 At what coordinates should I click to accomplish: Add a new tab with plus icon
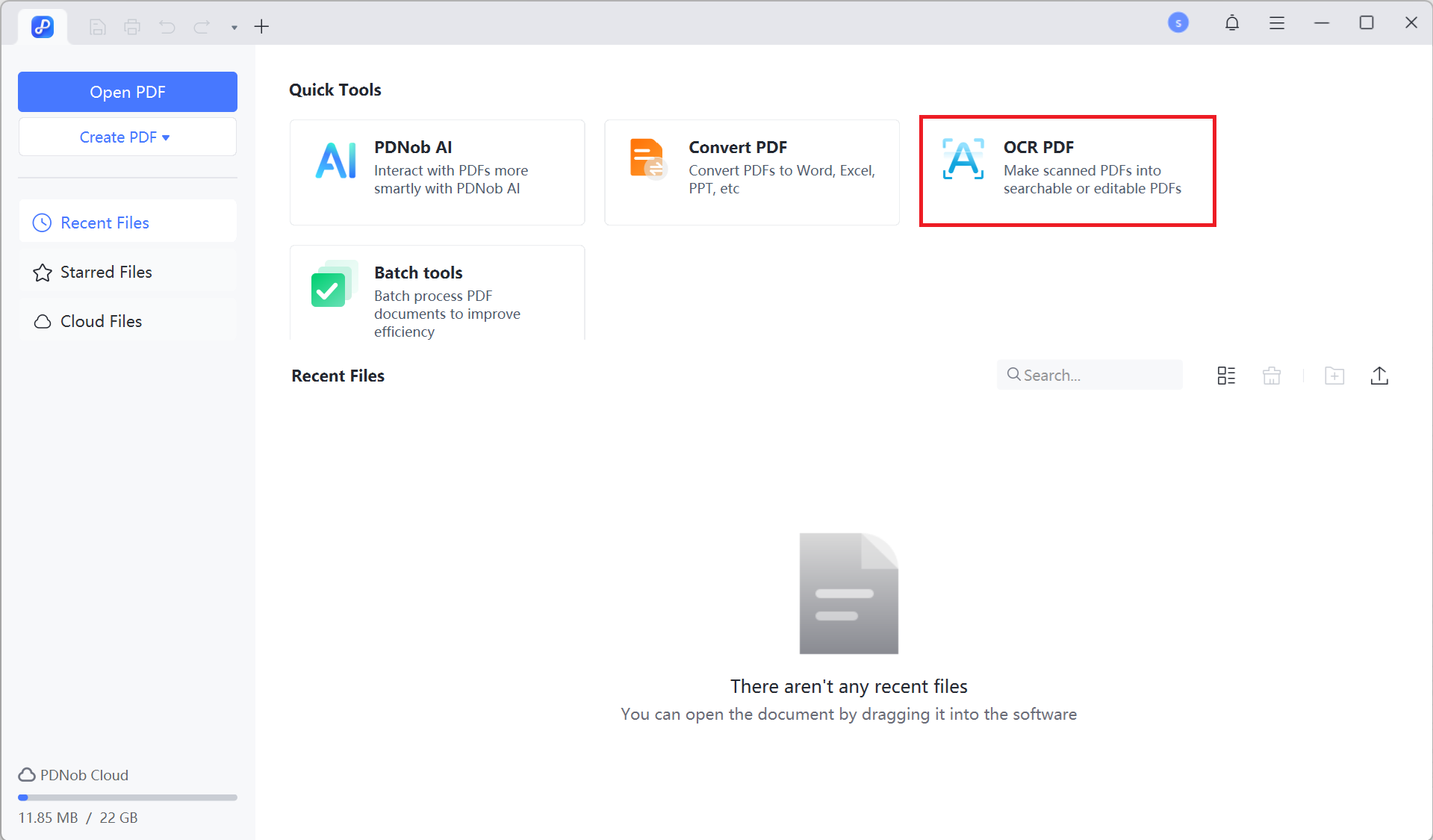(x=261, y=27)
